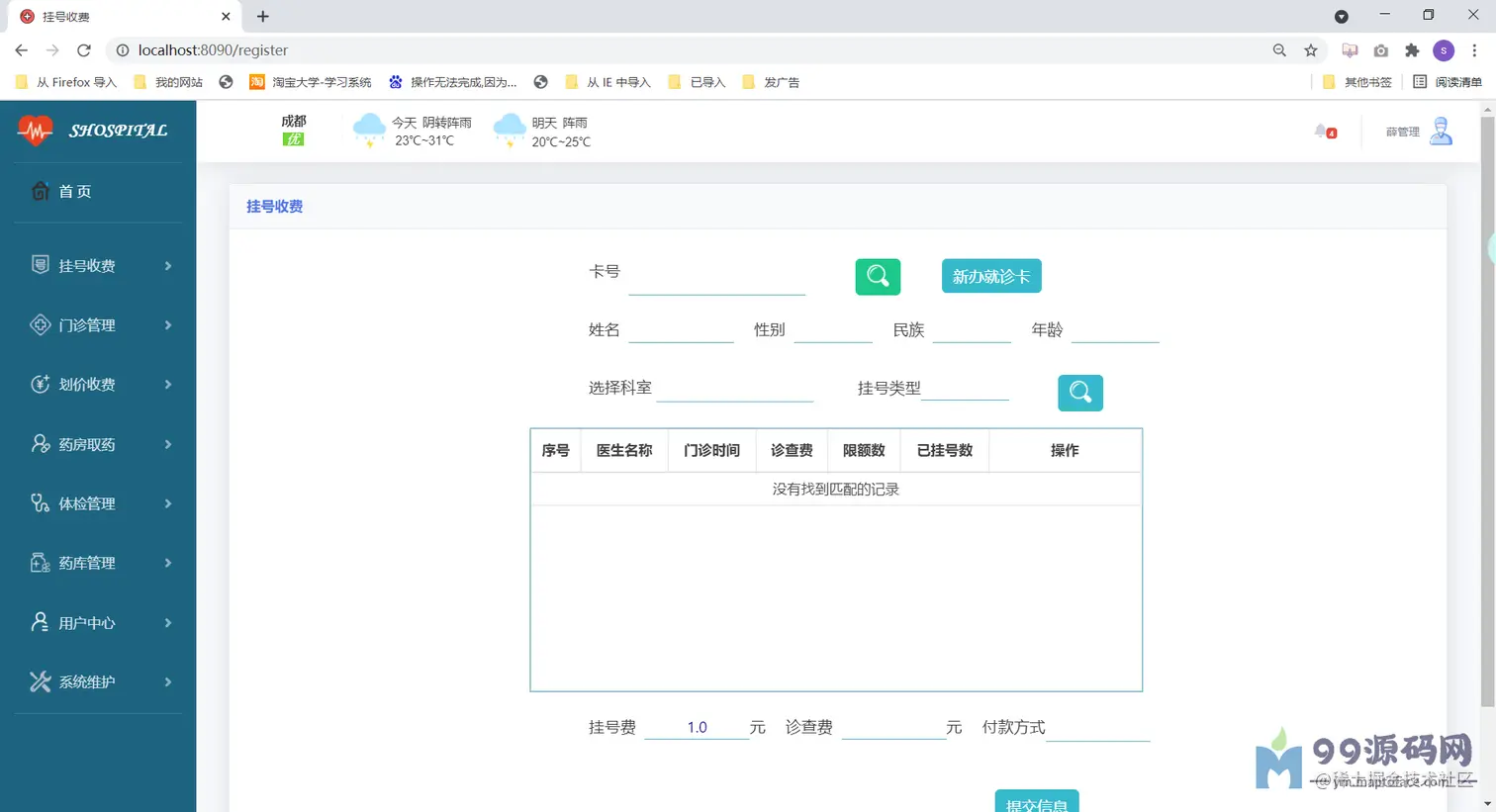Open the 阅读清单 reading list
This screenshot has width=1496, height=812.
[1447, 82]
